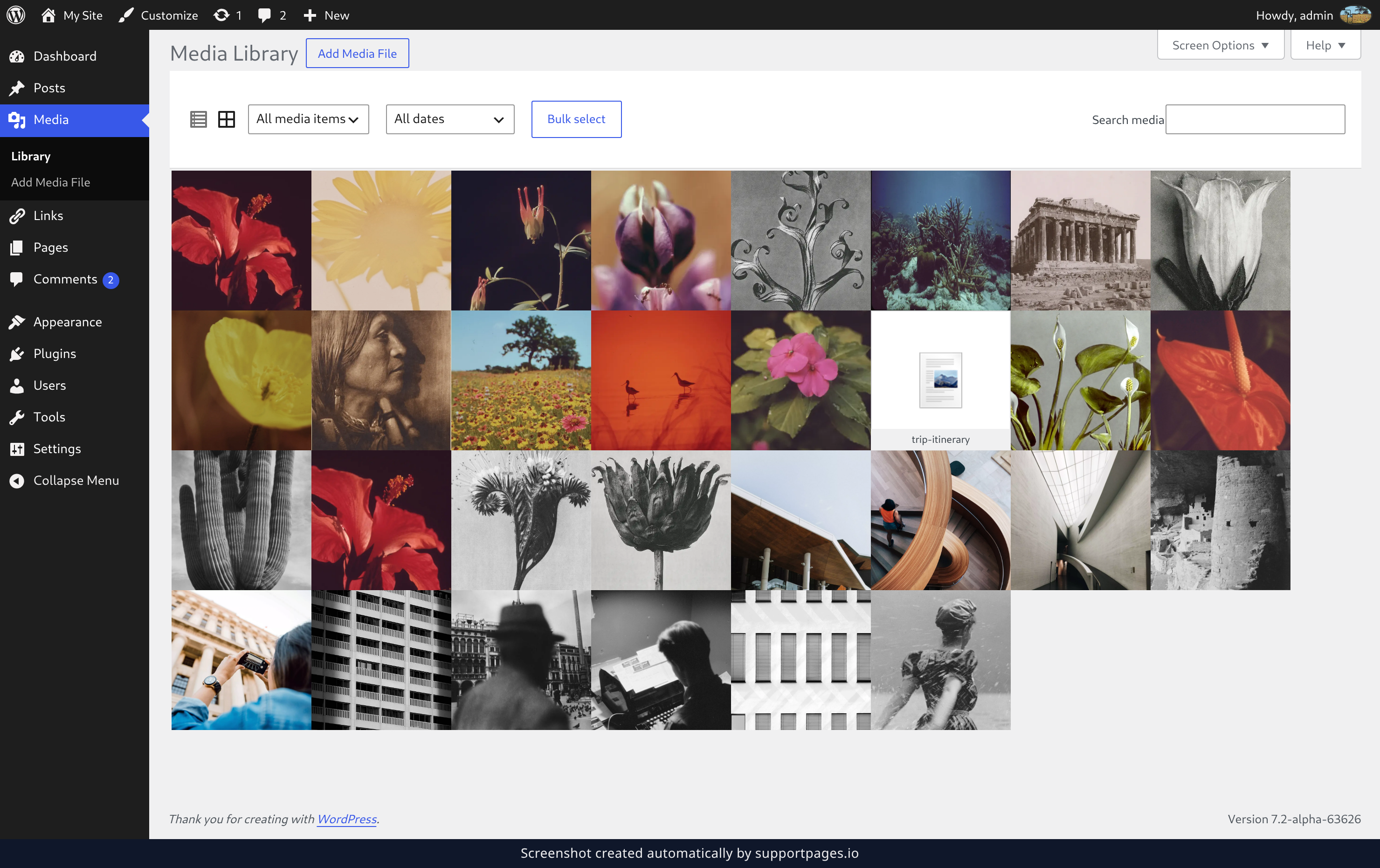Open the Settings menu
The image size is (1380, 868).
click(x=75, y=448)
